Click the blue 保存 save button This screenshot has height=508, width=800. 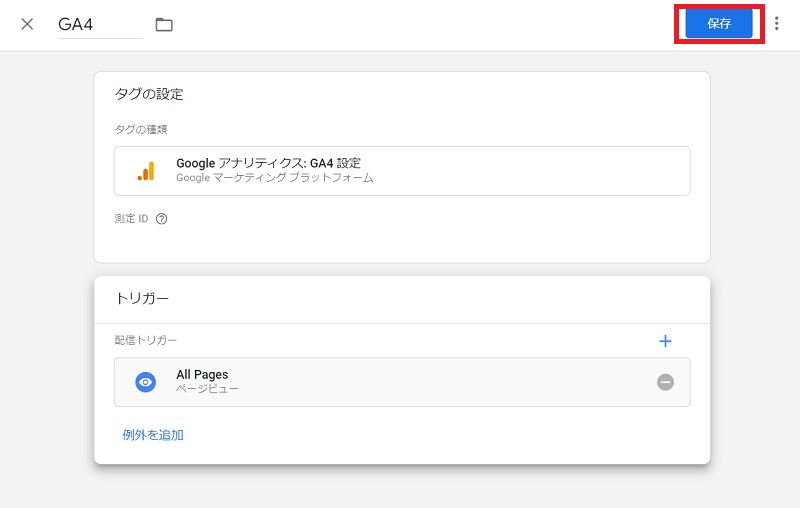tap(718, 23)
